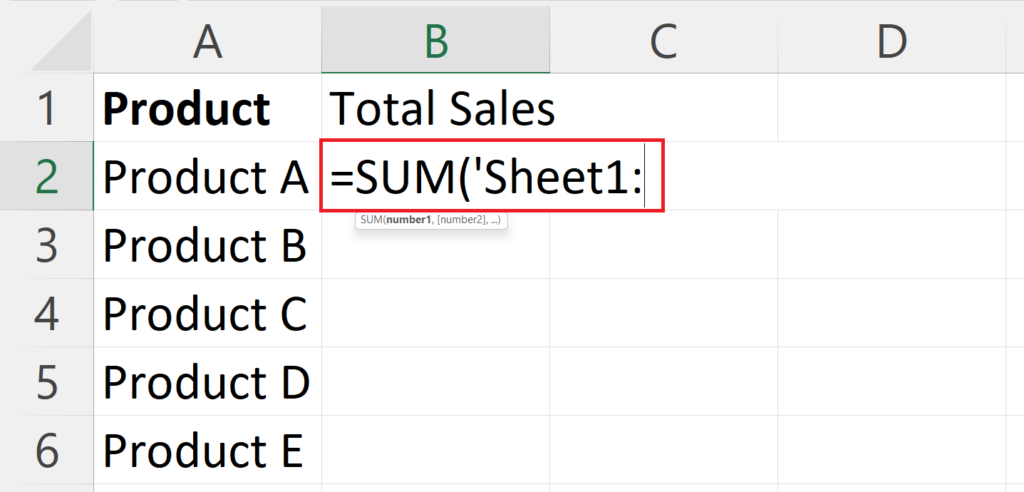Select row 6 header

point(46,450)
